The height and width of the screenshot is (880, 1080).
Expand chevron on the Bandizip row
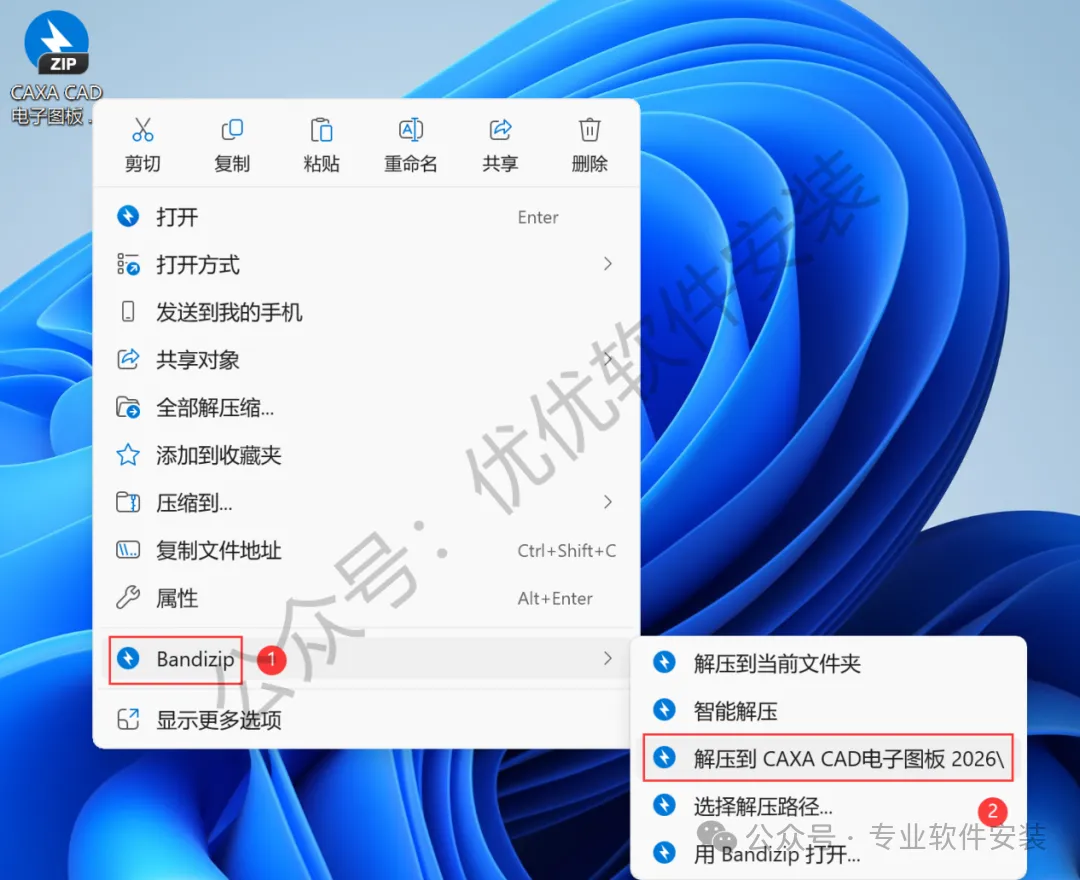pyautogui.click(x=608, y=658)
